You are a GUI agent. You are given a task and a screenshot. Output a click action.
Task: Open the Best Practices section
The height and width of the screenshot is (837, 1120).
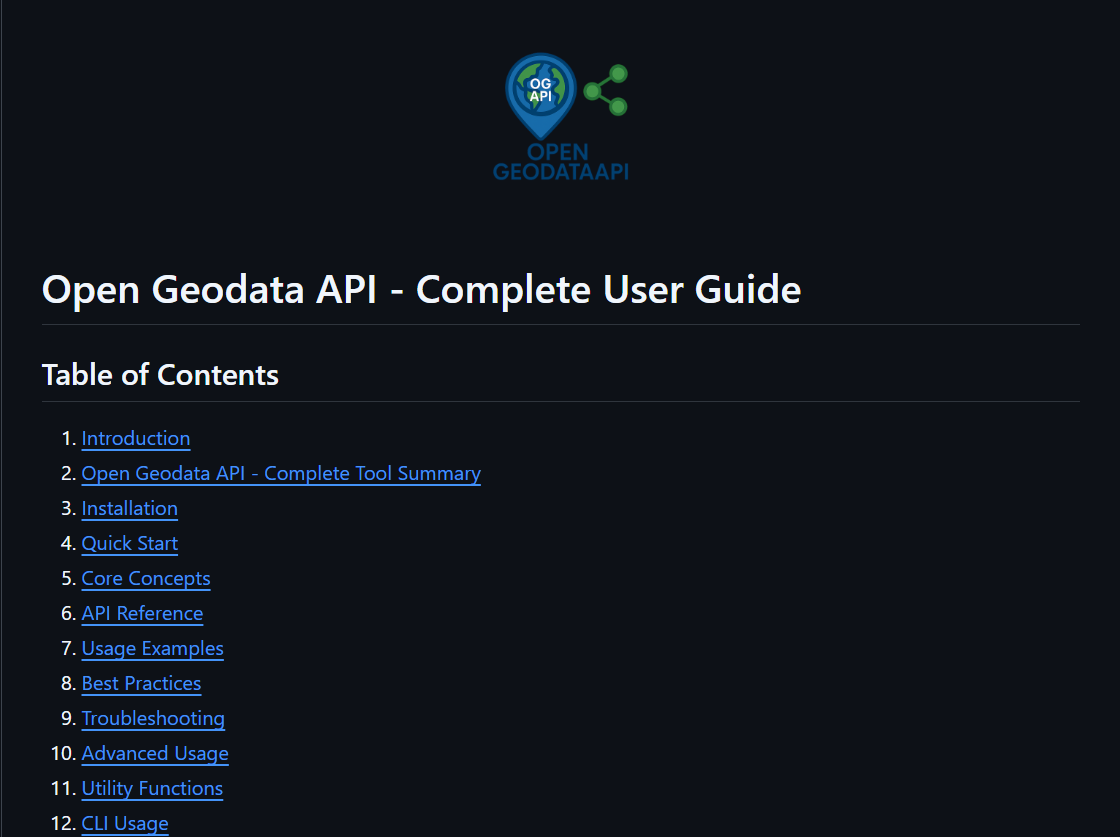pyautogui.click(x=141, y=683)
